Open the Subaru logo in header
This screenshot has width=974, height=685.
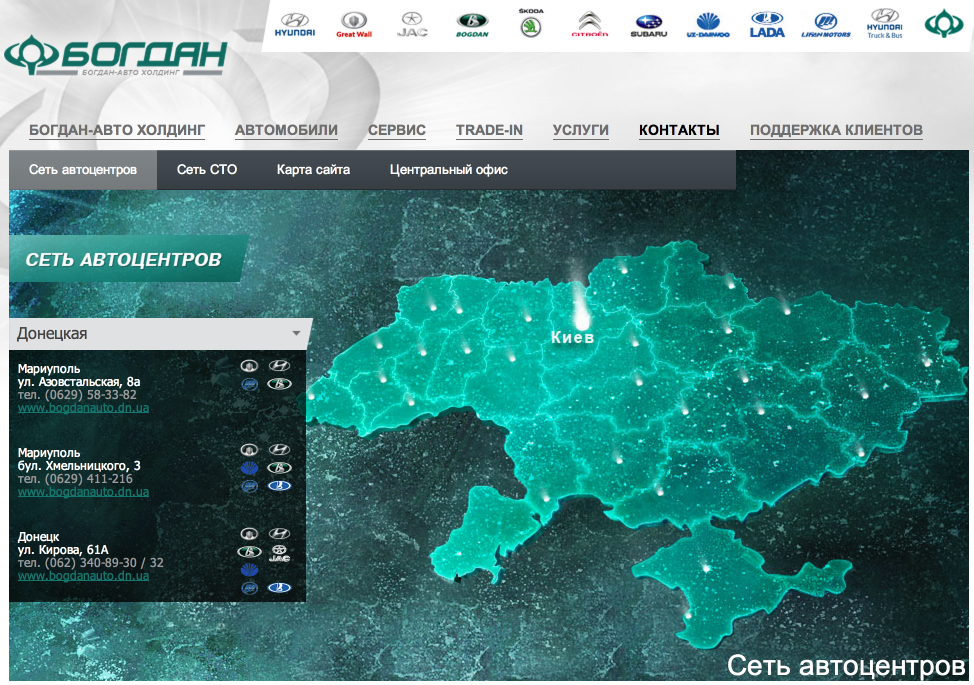tap(649, 26)
